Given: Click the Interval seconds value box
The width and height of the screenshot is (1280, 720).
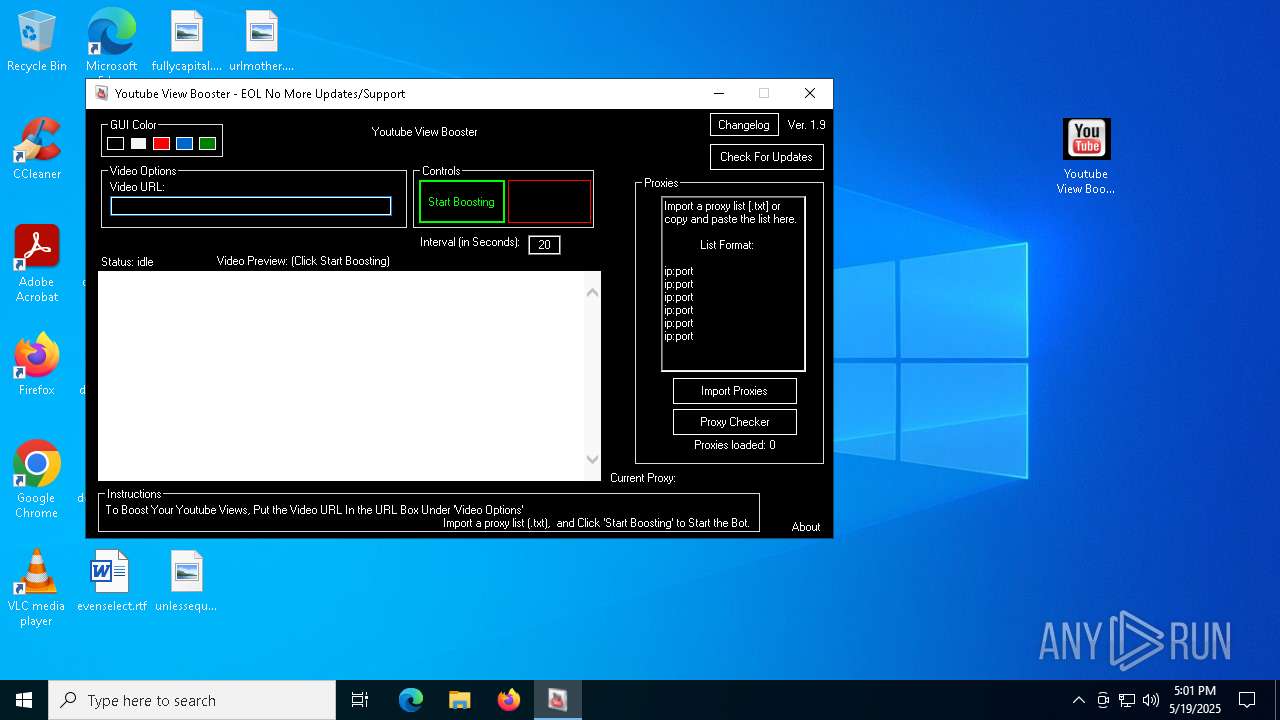Looking at the screenshot, I should (x=544, y=245).
